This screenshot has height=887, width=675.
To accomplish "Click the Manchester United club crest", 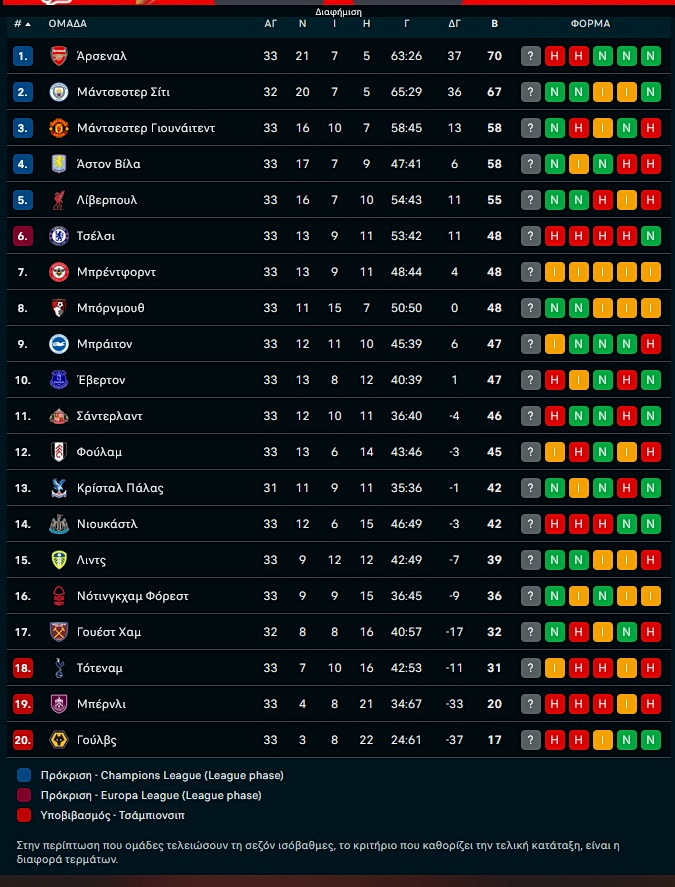I will click(58, 128).
